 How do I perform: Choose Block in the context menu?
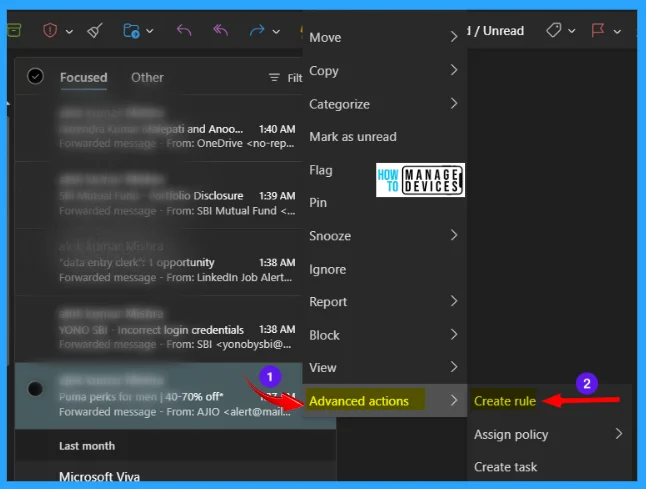point(385,335)
